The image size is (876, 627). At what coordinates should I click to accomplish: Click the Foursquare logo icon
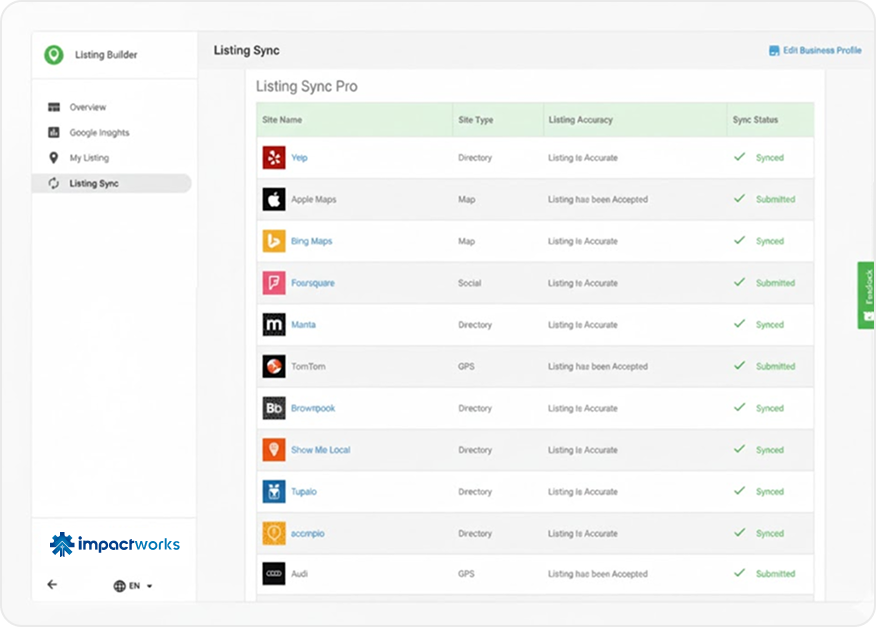click(x=274, y=283)
